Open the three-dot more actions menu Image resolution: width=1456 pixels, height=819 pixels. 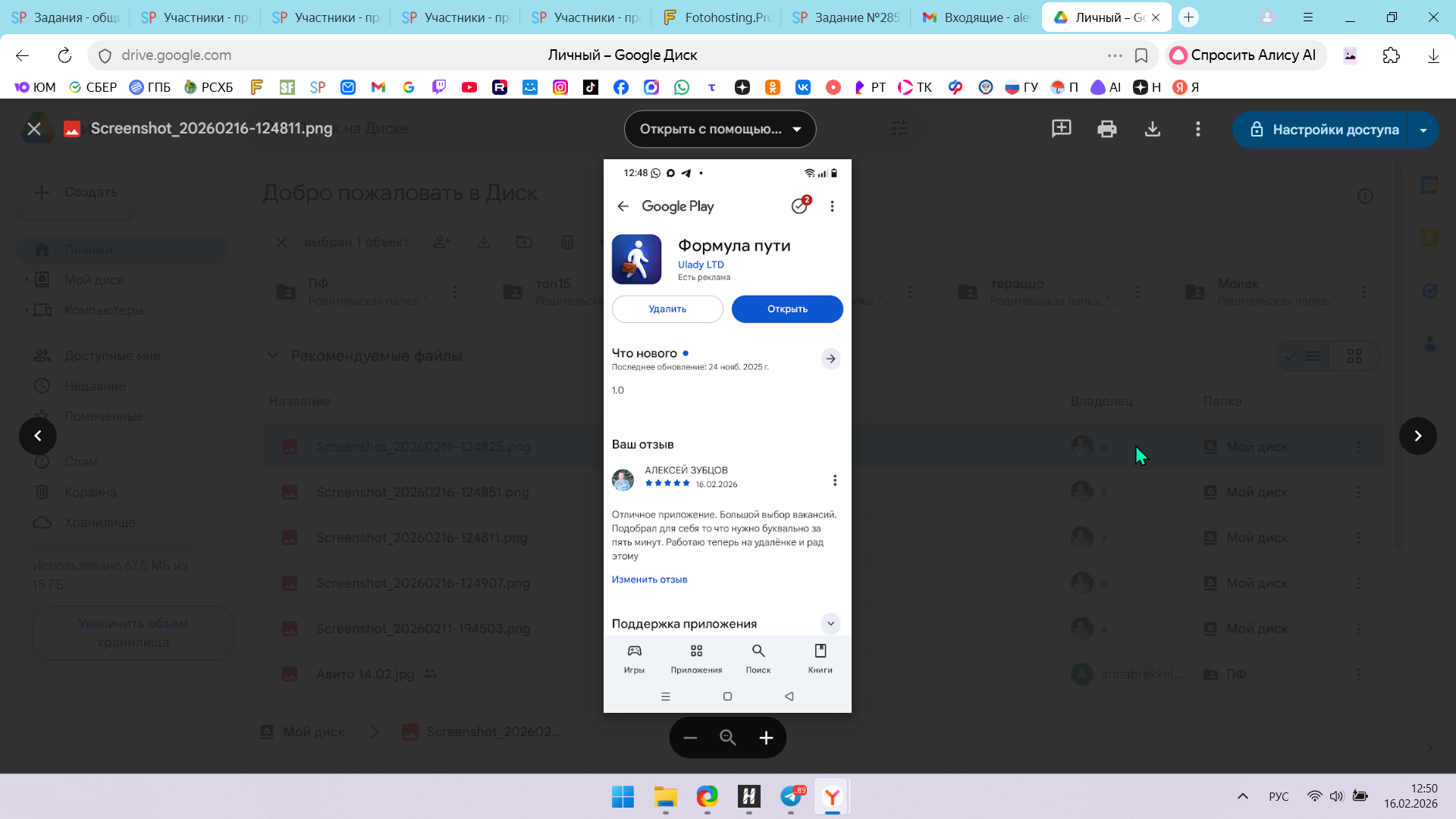[x=1197, y=129]
